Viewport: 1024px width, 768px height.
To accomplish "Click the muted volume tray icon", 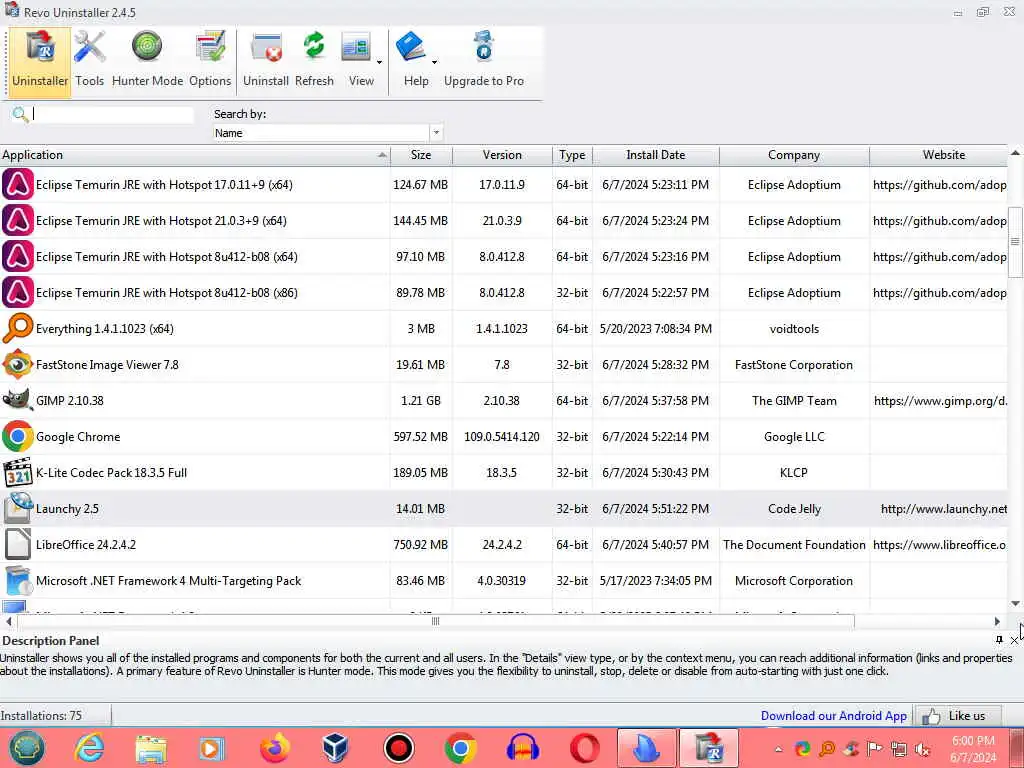I will click(x=923, y=749).
